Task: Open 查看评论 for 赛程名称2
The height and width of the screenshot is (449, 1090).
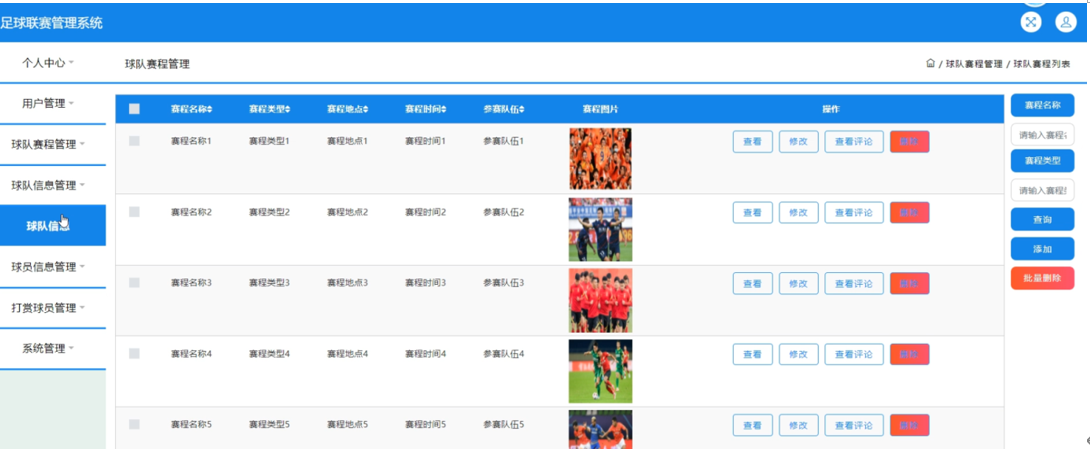Action: point(854,213)
